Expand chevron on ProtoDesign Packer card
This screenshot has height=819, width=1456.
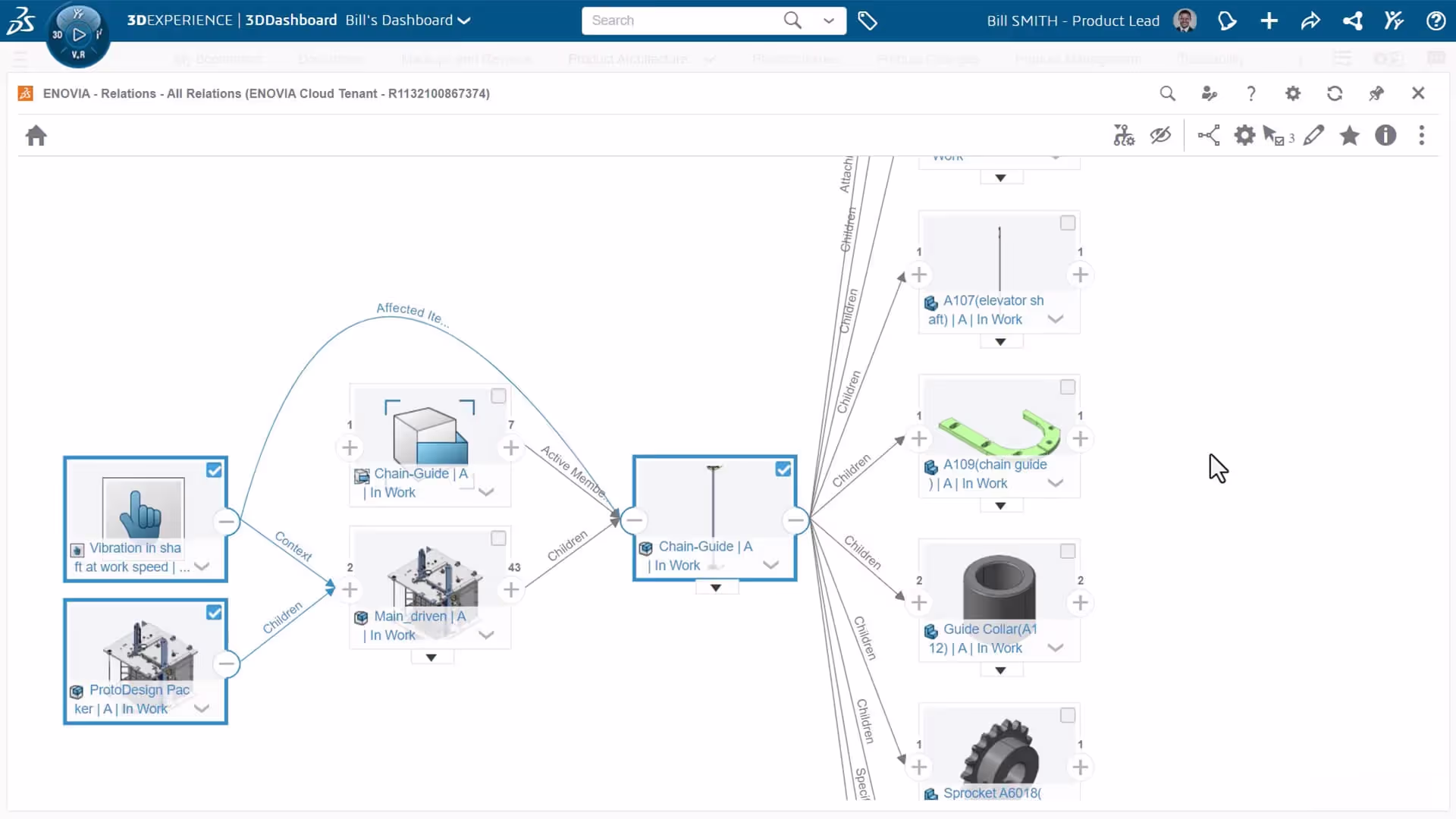click(x=202, y=708)
